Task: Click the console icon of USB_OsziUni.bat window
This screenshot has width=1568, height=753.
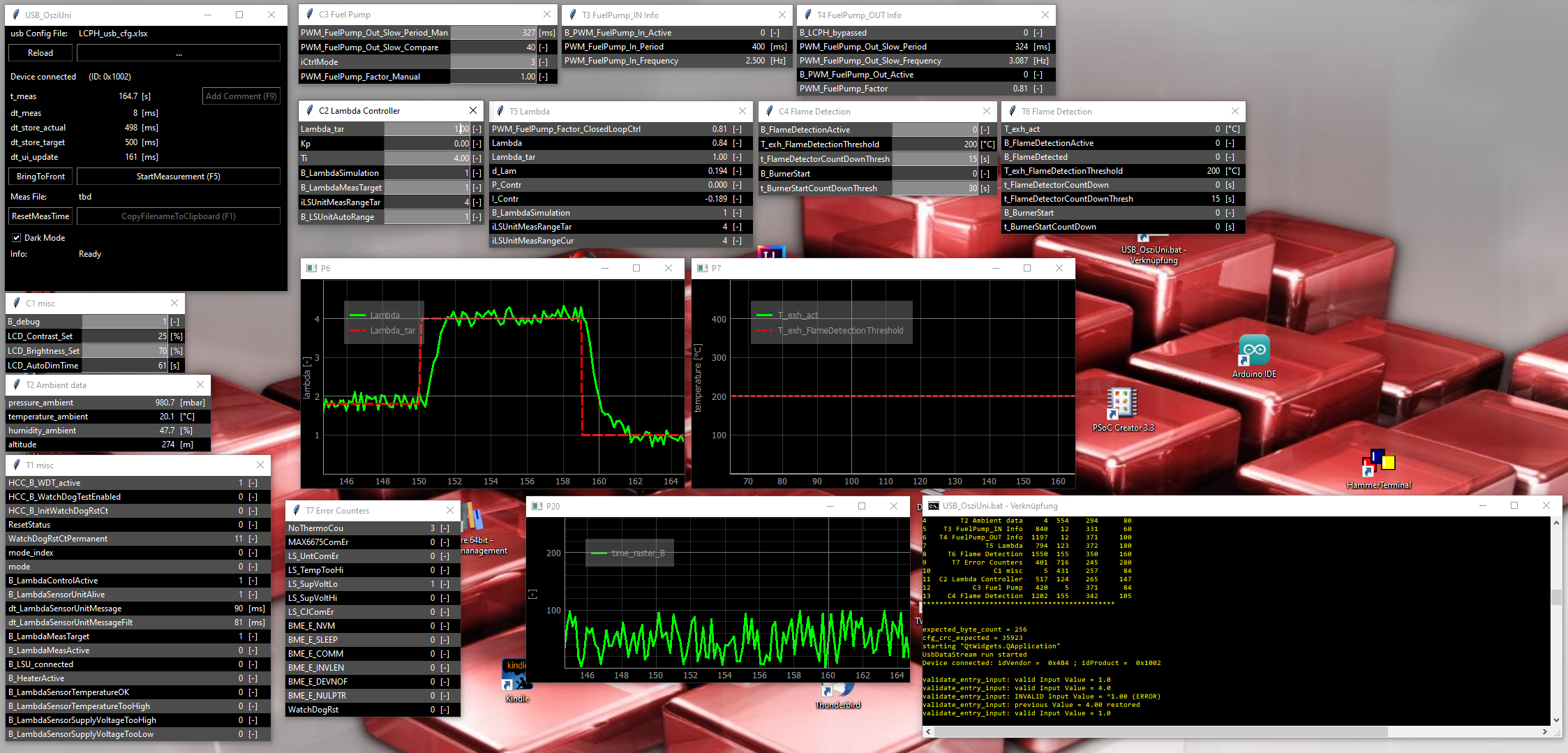Action: point(933,506)
